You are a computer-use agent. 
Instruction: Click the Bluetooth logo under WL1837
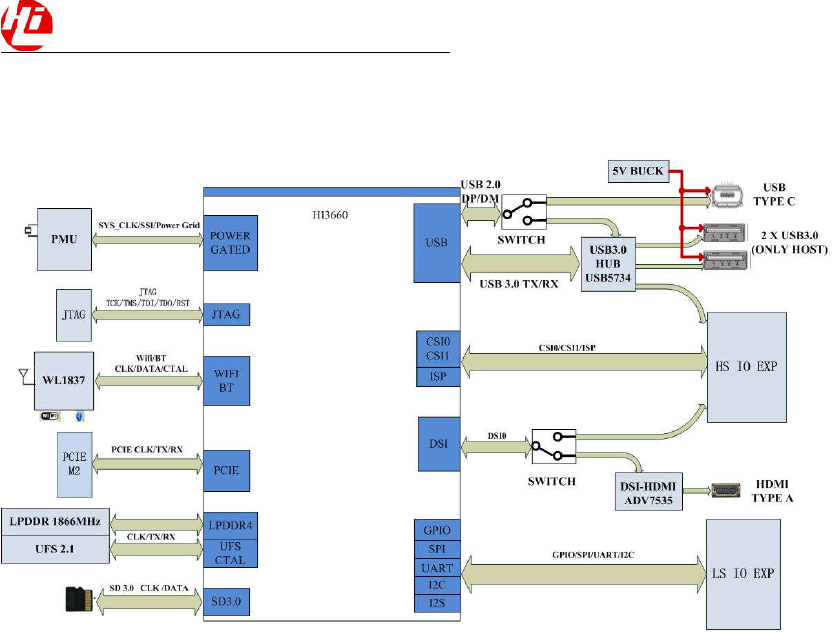tap(79, 416)
